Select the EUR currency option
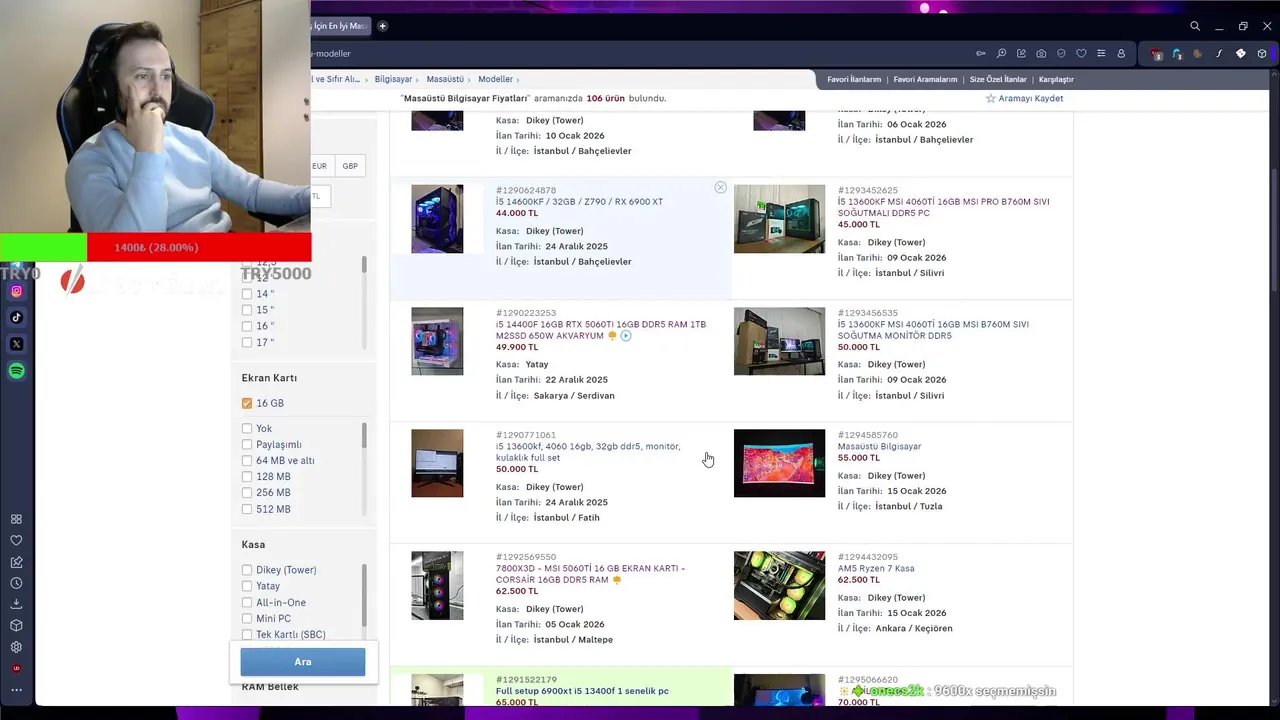 (x=320, y=166)
